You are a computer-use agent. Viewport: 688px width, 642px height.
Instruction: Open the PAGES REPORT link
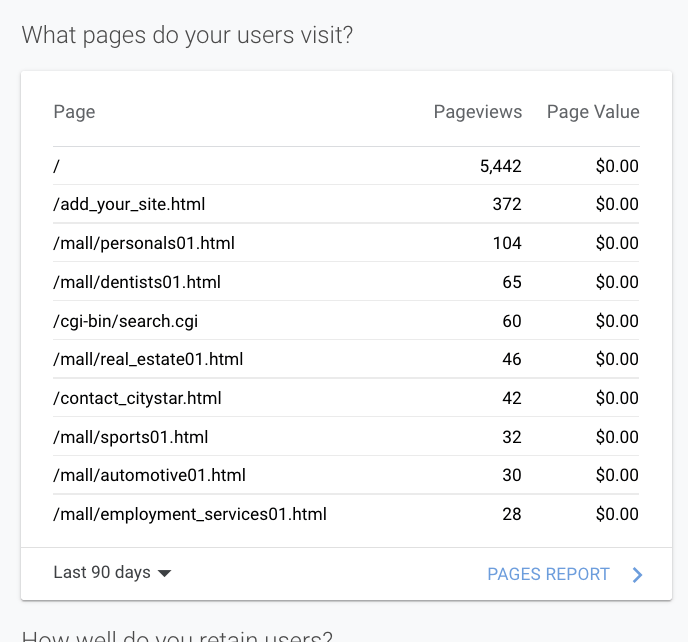[548, 574]
